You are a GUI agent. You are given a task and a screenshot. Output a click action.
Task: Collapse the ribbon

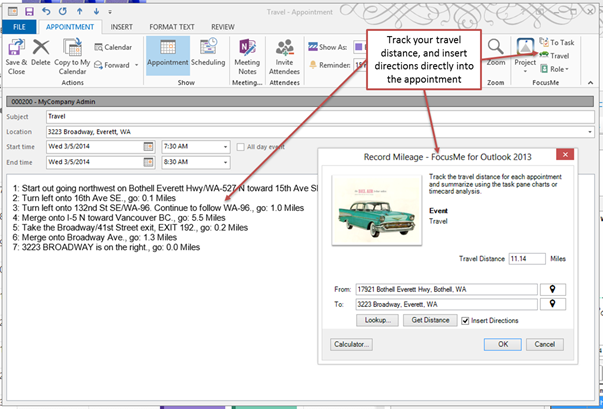[590, 82]
